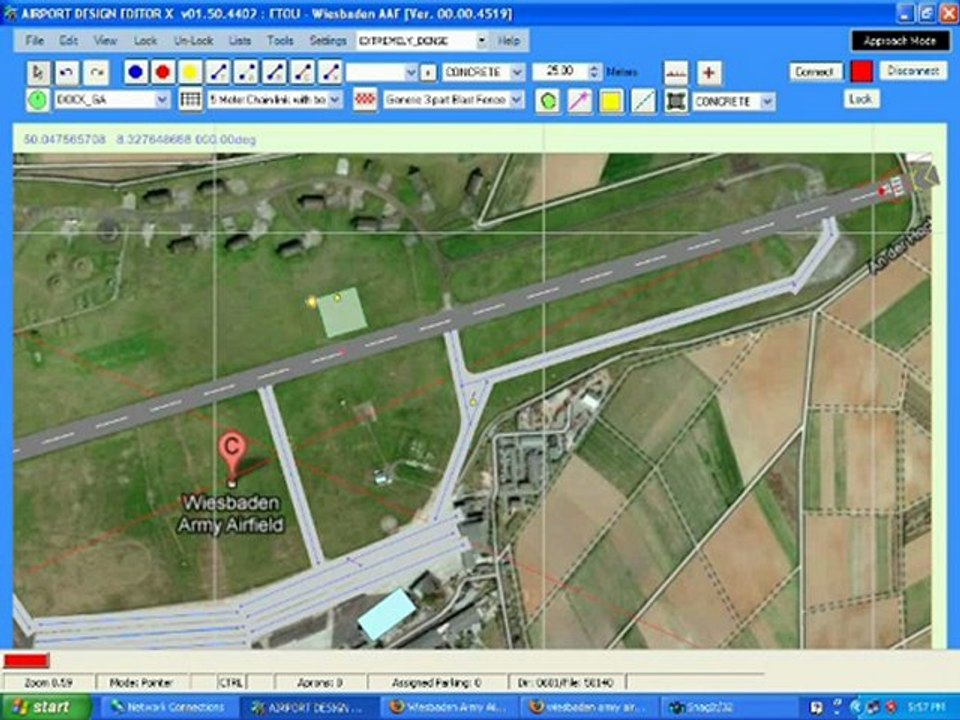Click the latitude longitude coordinates readout
Screen dimensions: 960x720
pyautogui.click(x=140, y=140)
